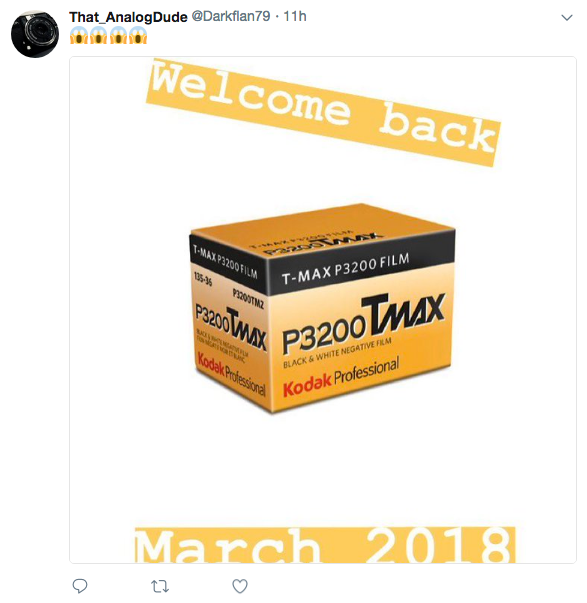Click the last screaming face emoji
The image size is (587, 603).
point(138,35)
